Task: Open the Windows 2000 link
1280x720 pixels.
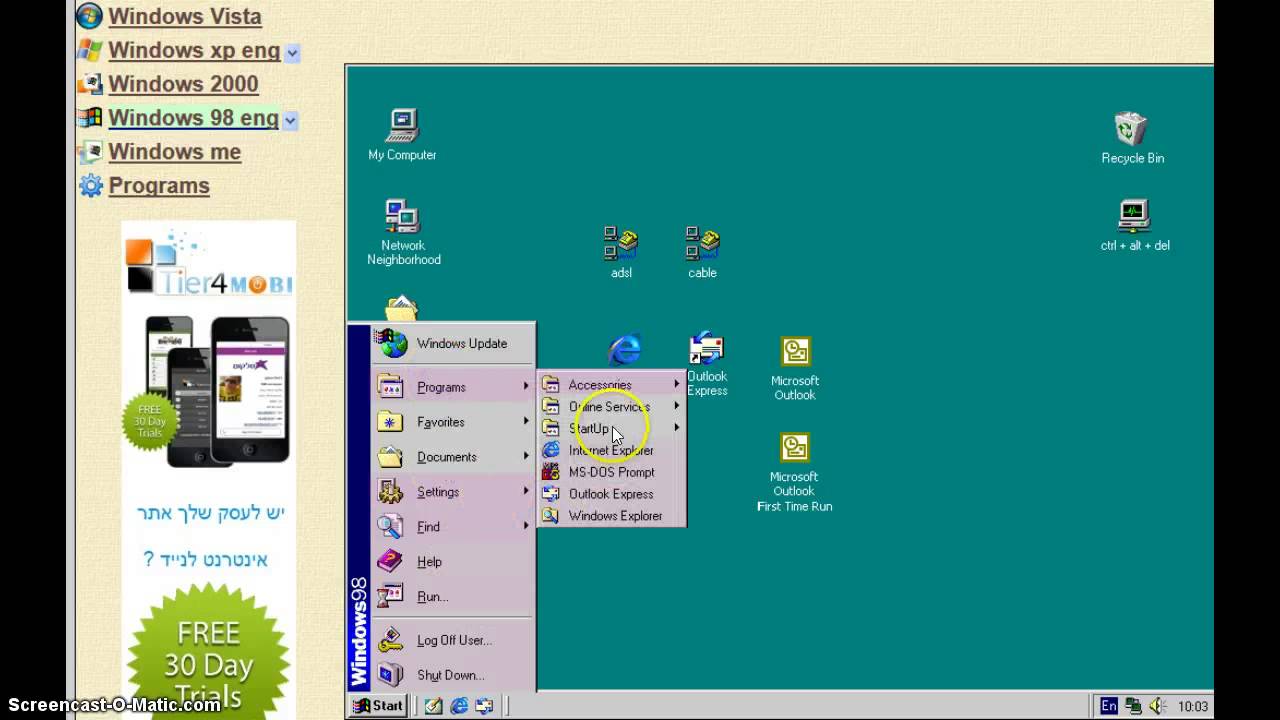Action: pyautogui.click(x=183, y=84)
